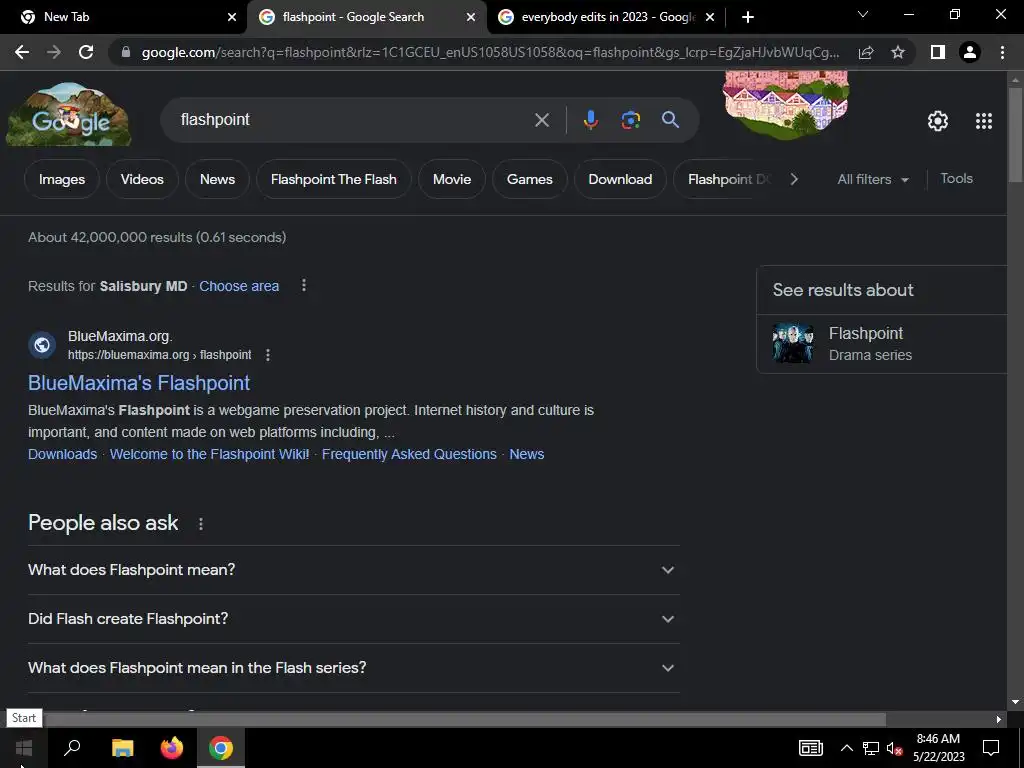Viewport: 1024px width, 768px height.
Task: Close the 'everybody edits in 2023' tab
Action: point(710,17)
